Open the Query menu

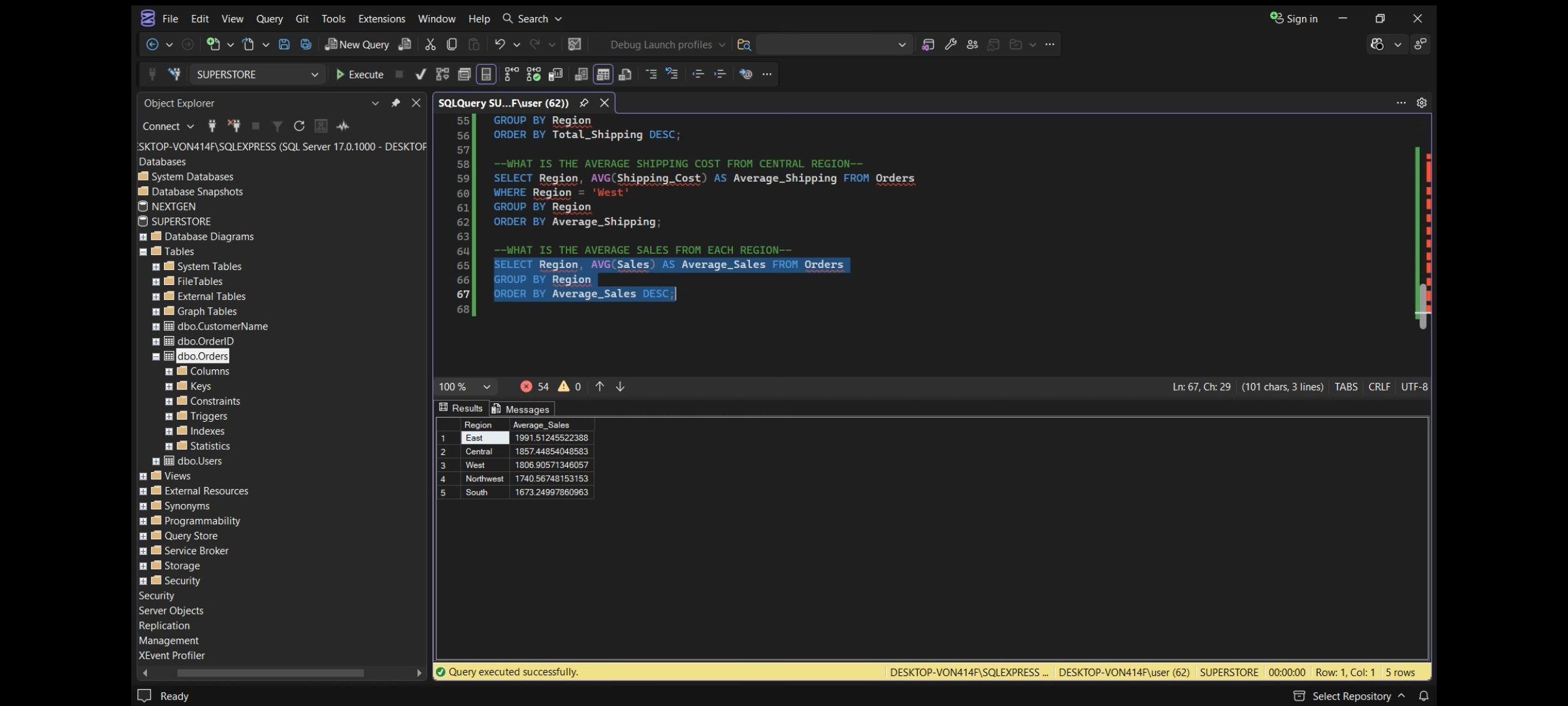(x=269, y=19)
